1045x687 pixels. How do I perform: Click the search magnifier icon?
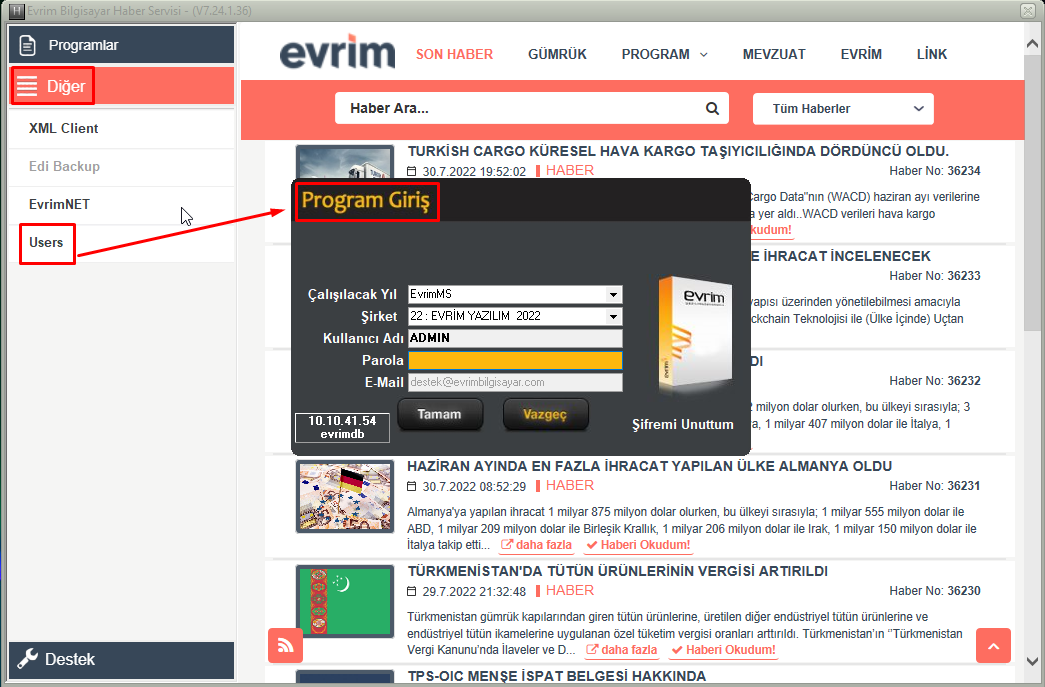pos(712,109)
